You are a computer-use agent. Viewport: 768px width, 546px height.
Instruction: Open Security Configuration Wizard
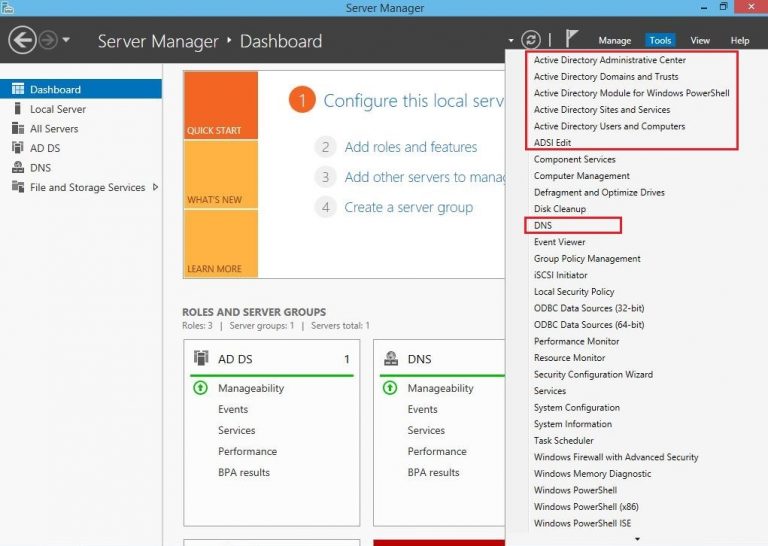point(593,375)
